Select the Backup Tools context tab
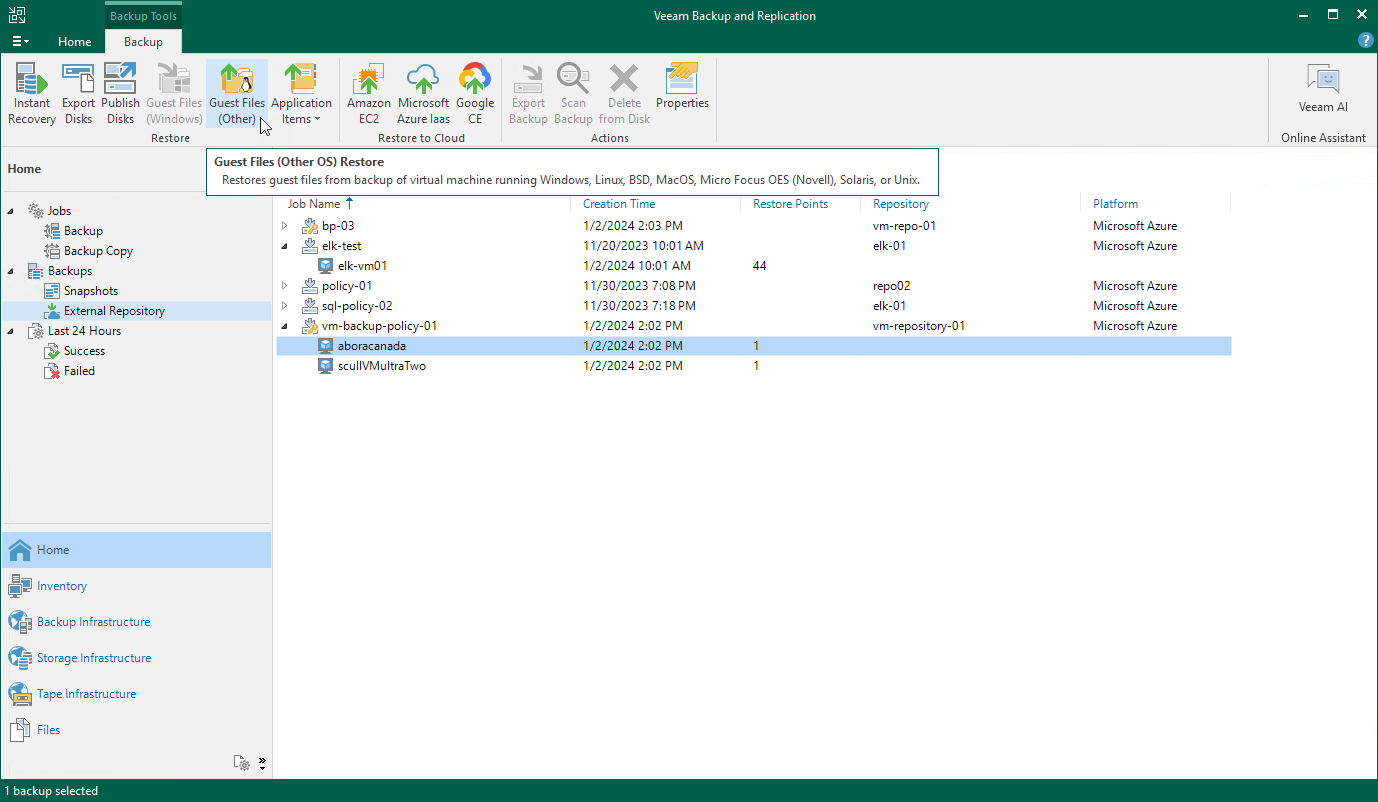Screen dimensions: 1378x802 tap(143, 16)
